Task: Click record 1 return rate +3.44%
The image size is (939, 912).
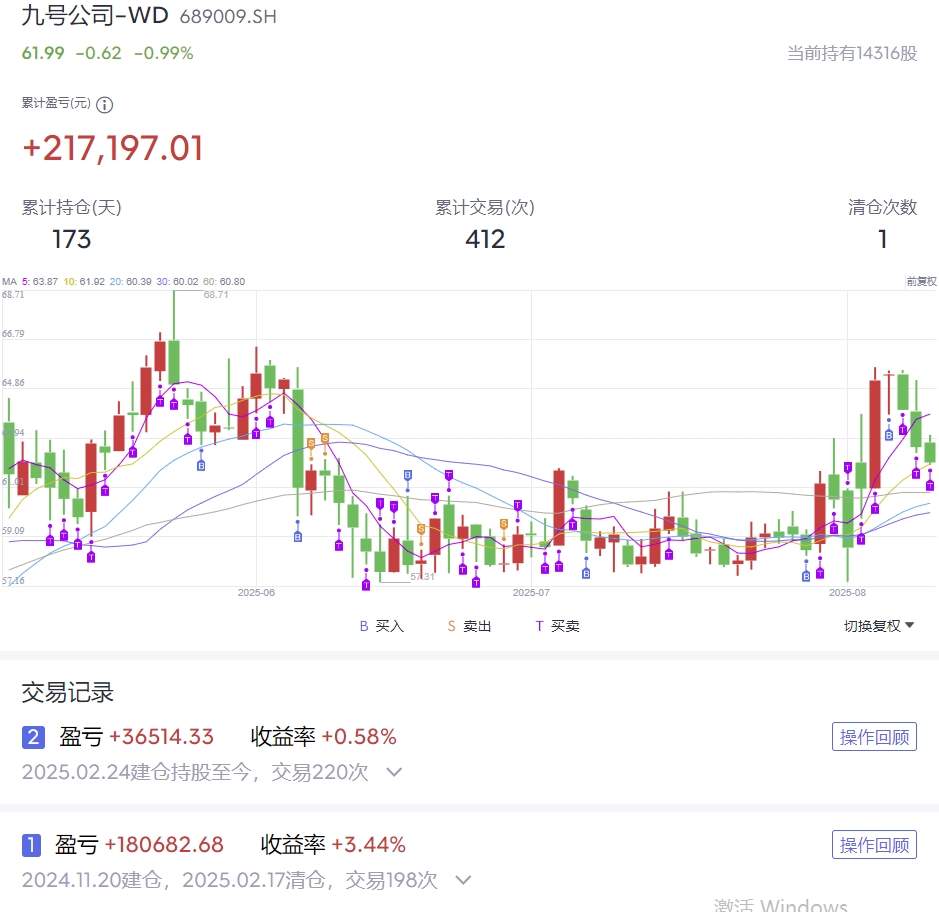Action: [369, 845]
